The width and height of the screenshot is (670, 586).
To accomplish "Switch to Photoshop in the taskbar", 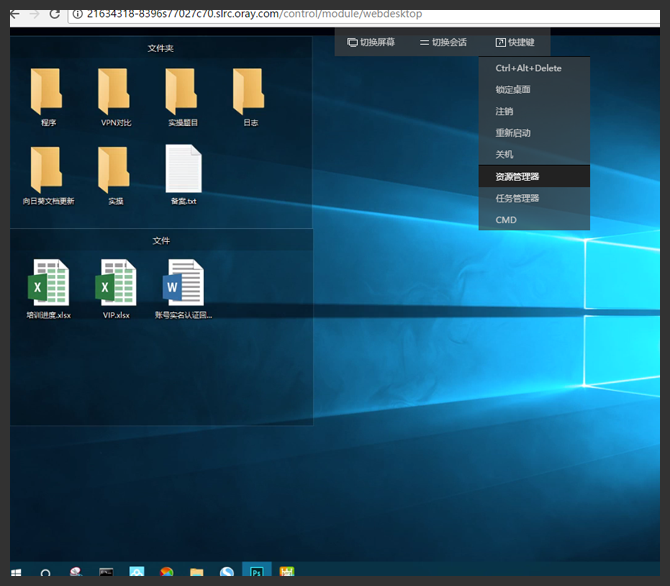I will pos(257,571).
